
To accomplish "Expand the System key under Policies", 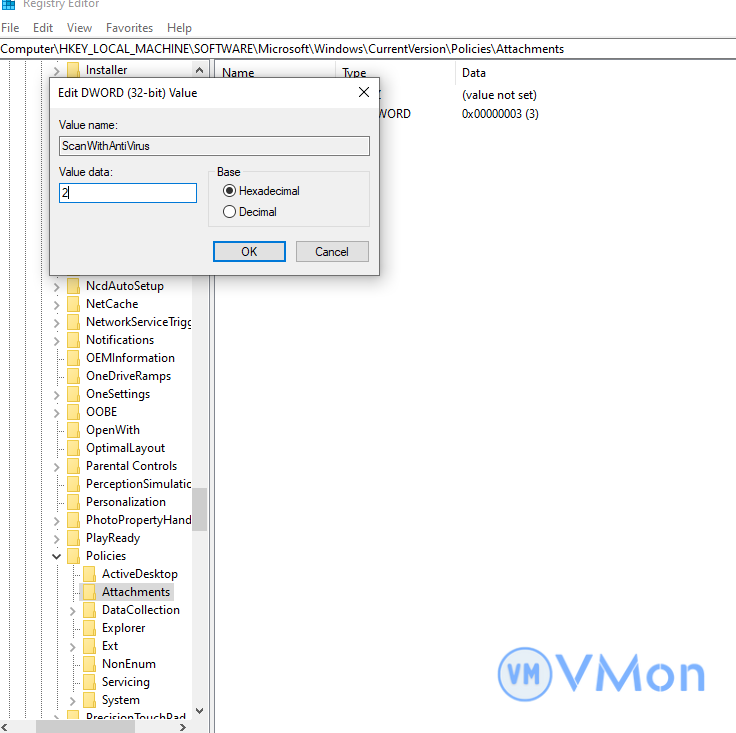I will pos(73,700).
